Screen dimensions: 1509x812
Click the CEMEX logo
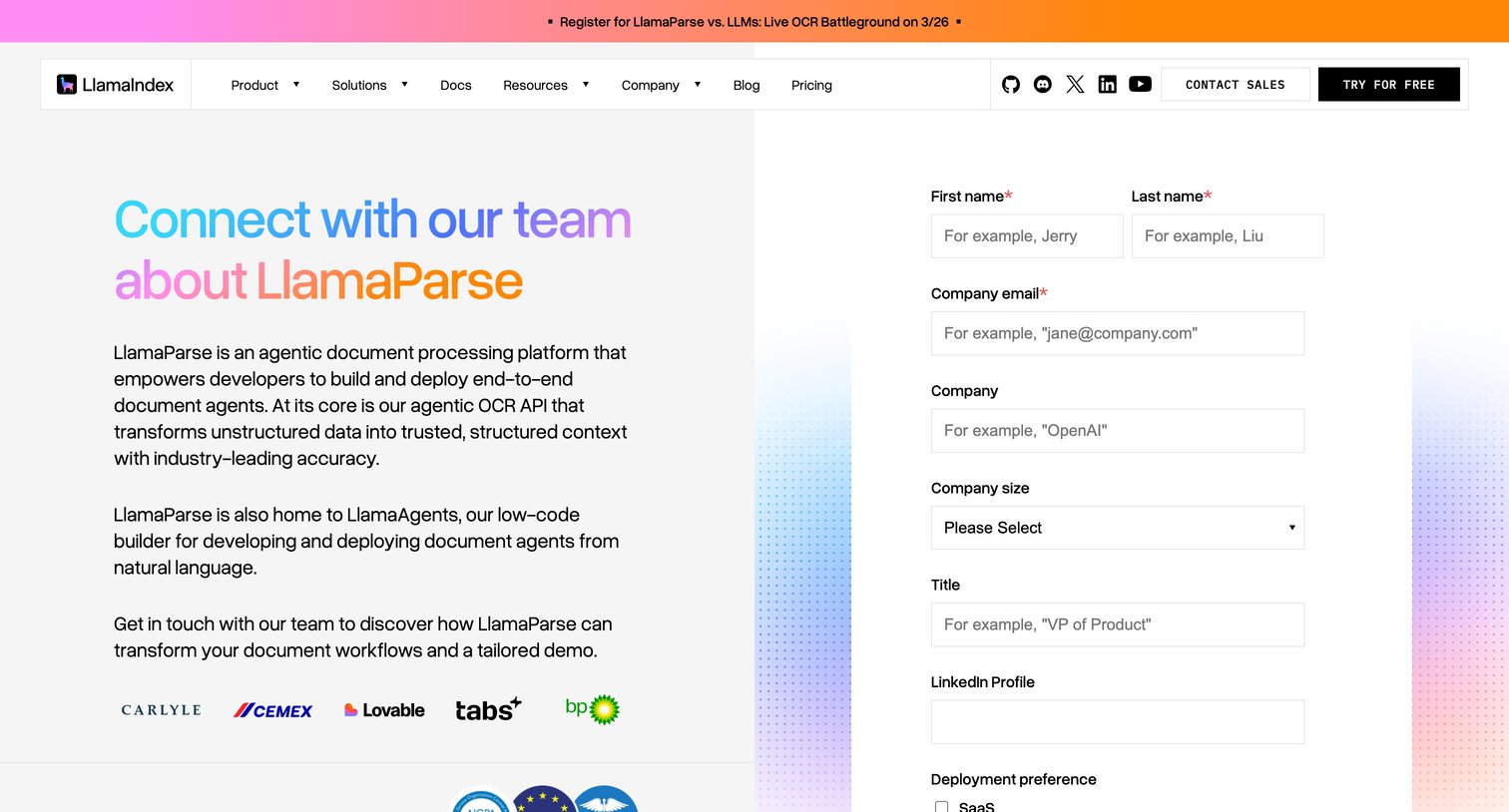pyautogui.click(x=272, y=710)
